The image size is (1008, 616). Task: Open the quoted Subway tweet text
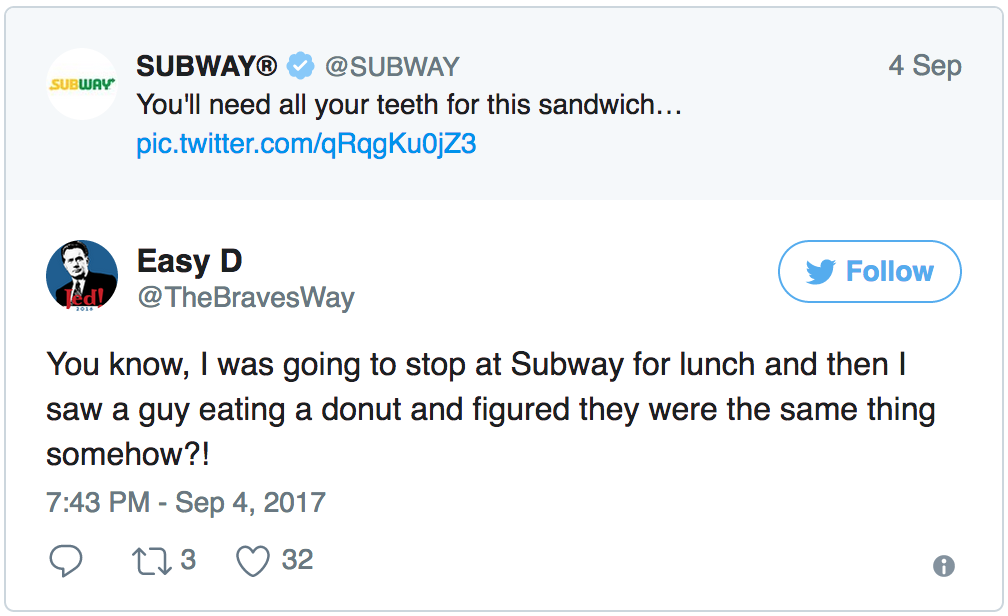click(409, 105)
